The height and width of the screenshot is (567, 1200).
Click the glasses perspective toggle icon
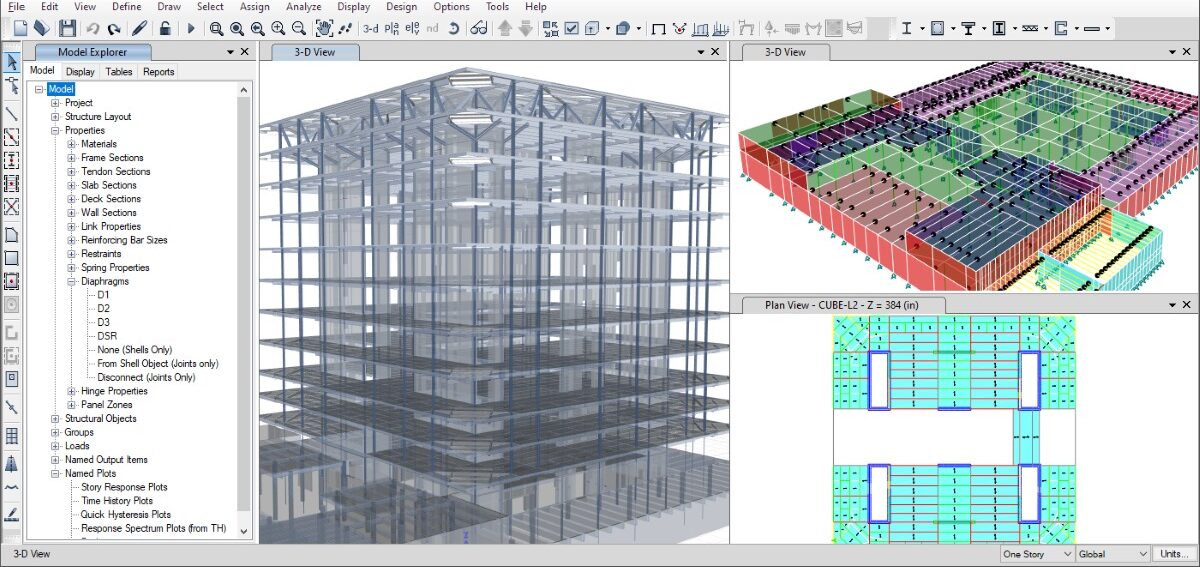pos(479,28)
